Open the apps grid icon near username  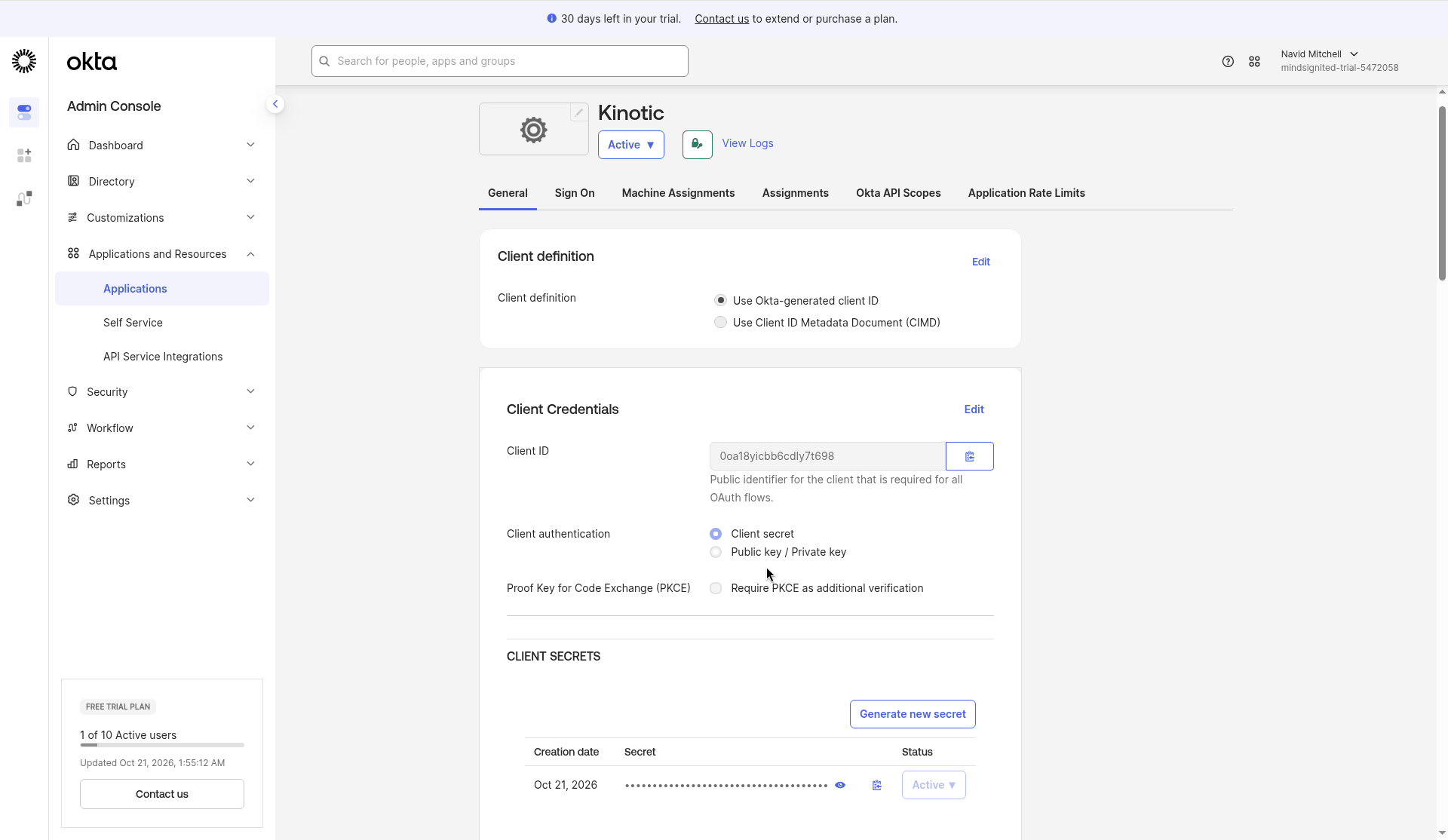pyautogui.click(x=1254, y=62)
